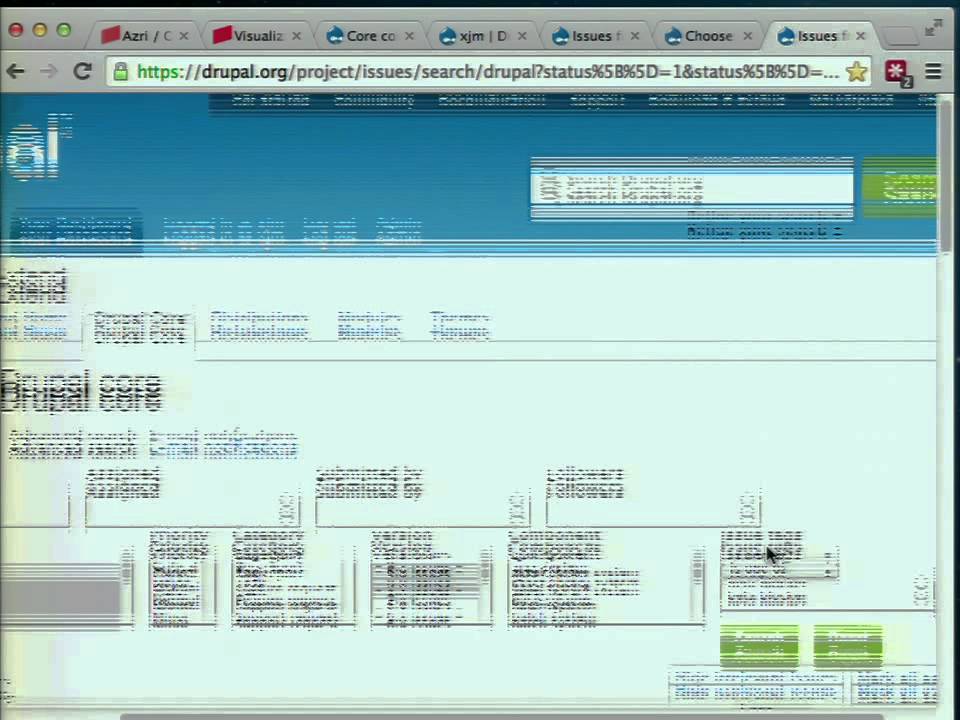Image resolution: width=960 pixels, height=720 pixels.
Task: Bookmark page with the star icon
Action: tap(856, 72)
